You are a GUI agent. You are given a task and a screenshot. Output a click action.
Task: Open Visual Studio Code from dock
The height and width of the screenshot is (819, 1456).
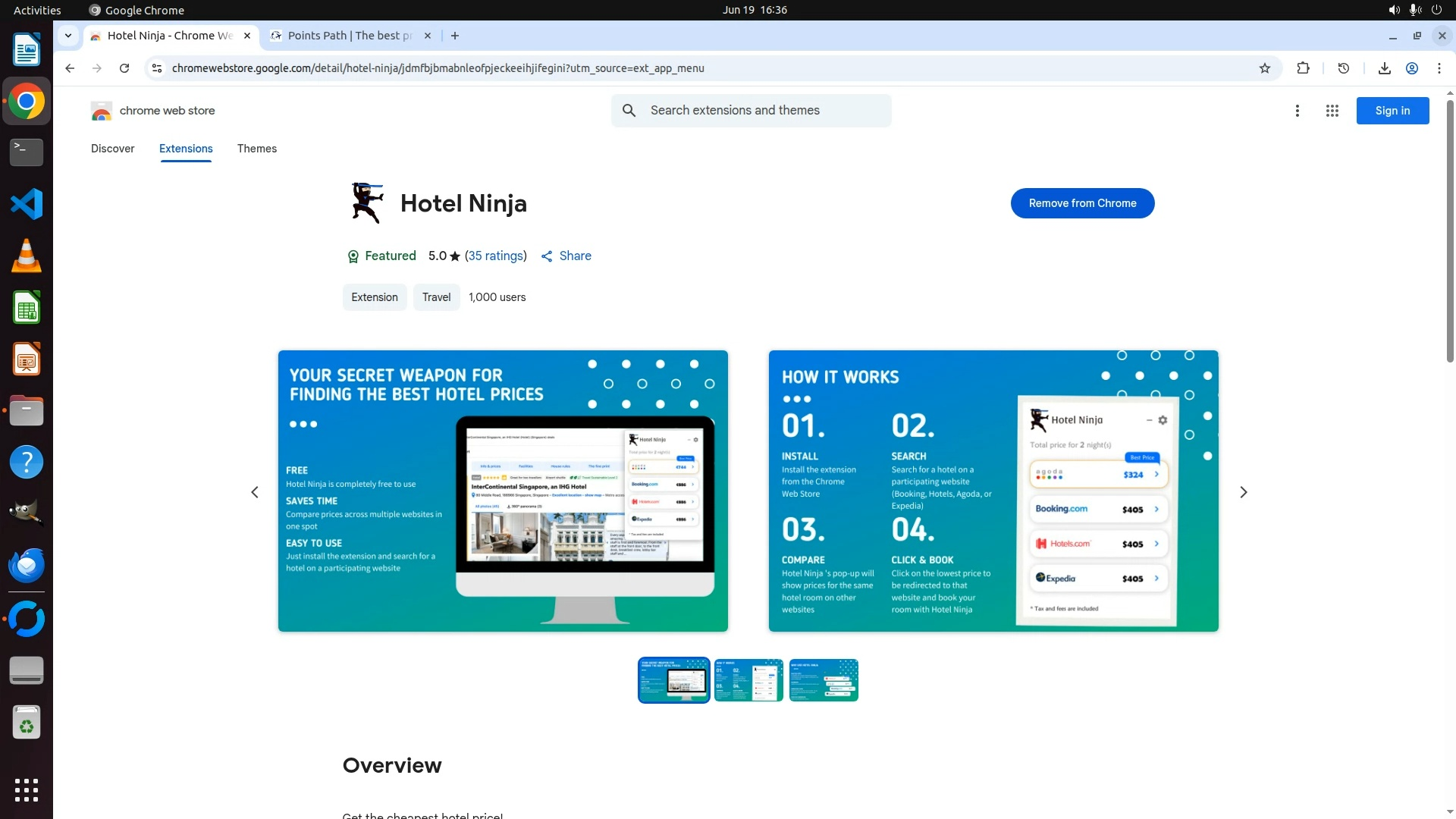pos(27,204)
